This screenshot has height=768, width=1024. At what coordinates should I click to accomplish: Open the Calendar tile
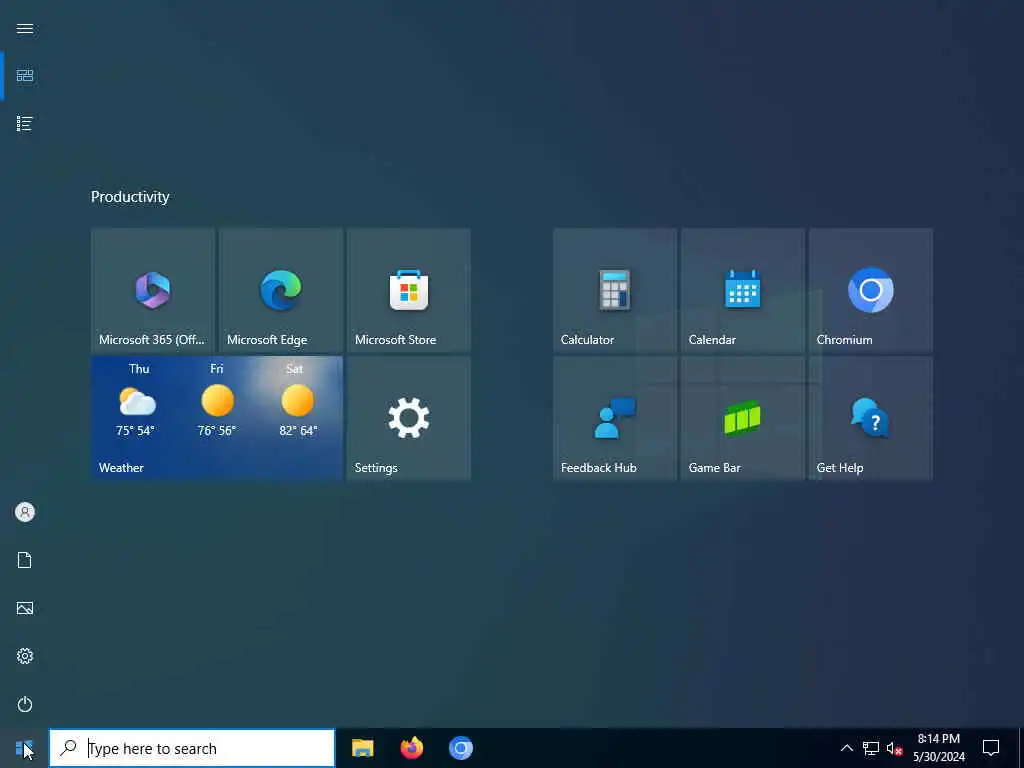tap(743, 290)
